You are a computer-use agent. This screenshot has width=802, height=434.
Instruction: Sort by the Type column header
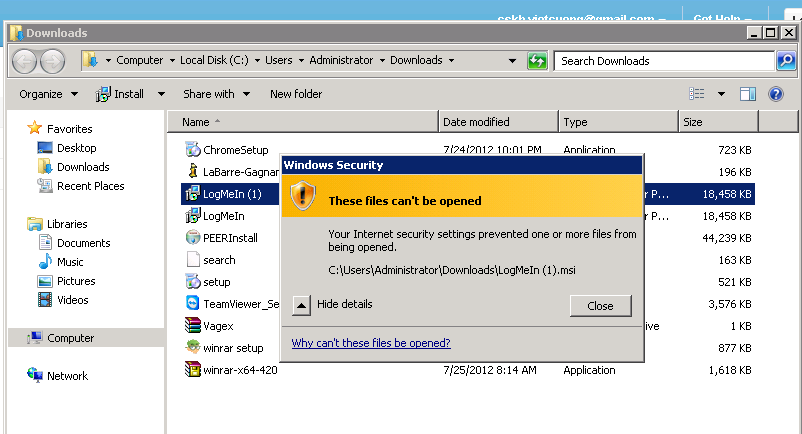pos(618,122)
